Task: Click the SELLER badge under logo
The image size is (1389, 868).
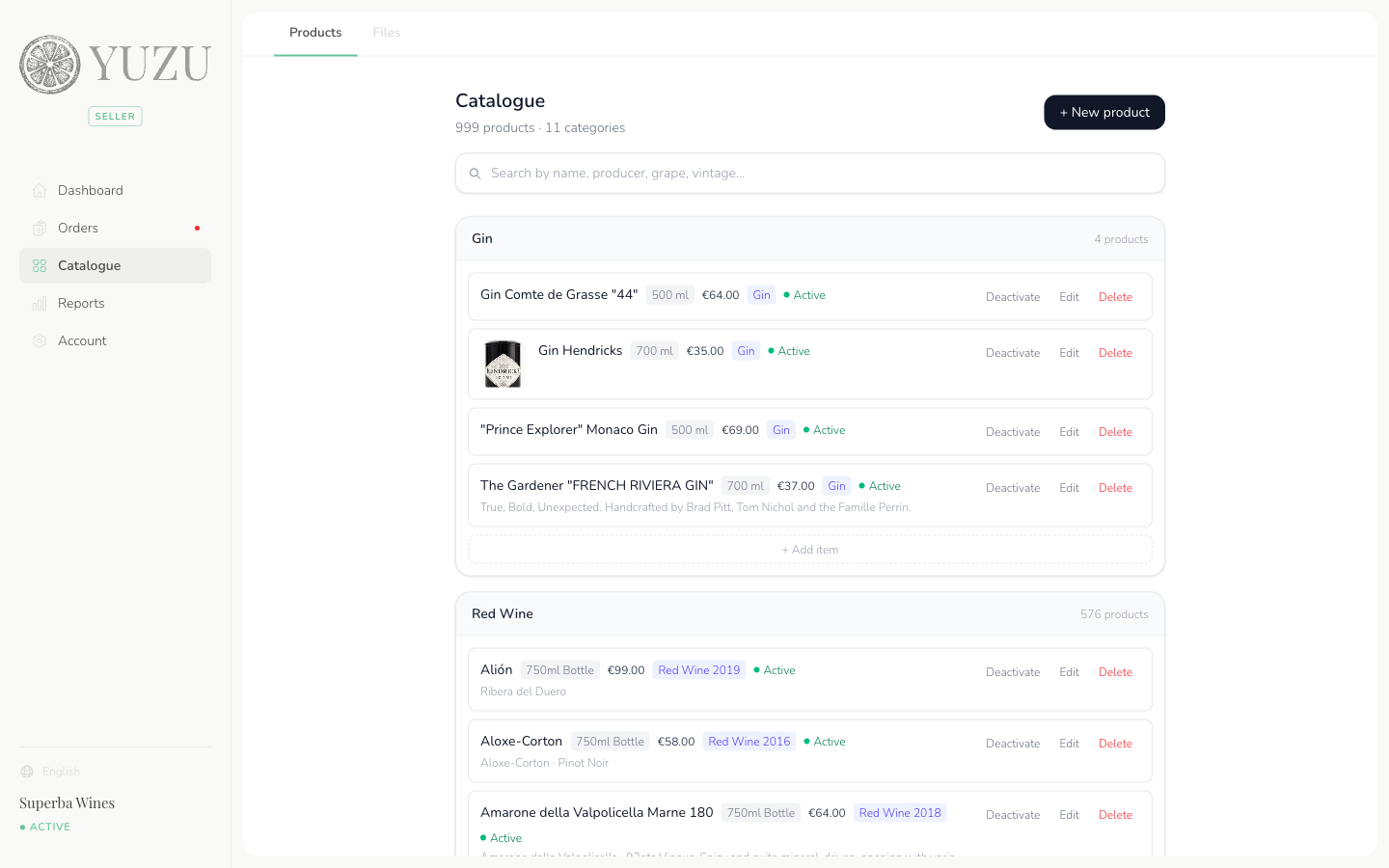Action: [x=115, y=117]
